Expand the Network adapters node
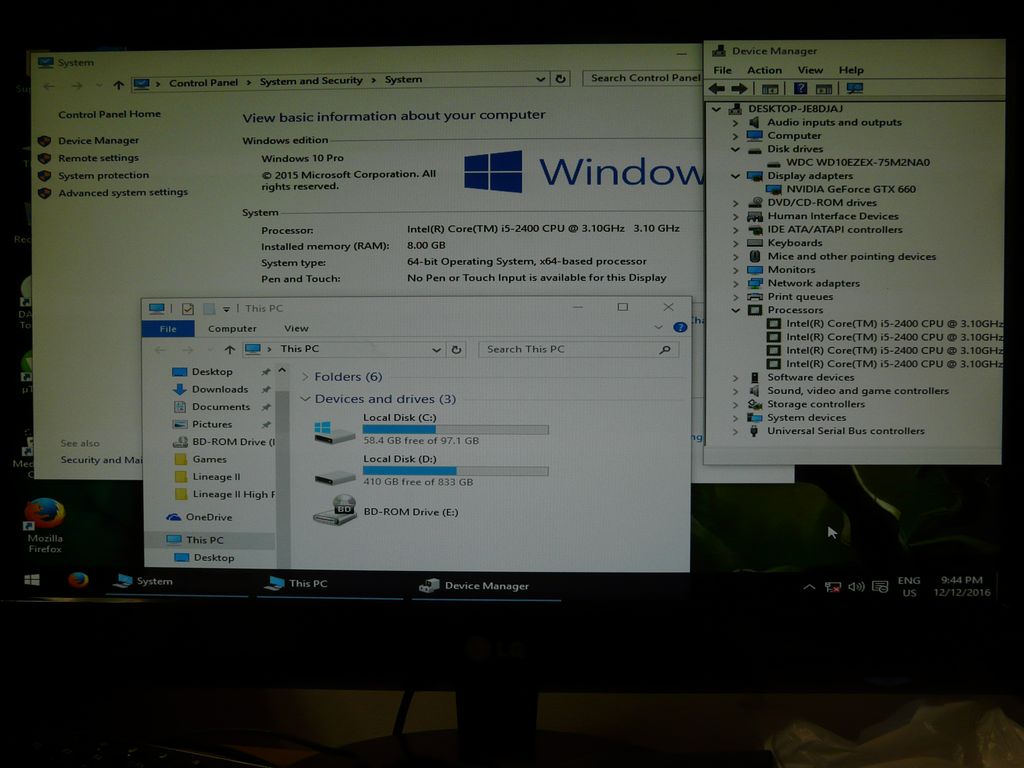The image size is (1024, 768). (737, 284)
